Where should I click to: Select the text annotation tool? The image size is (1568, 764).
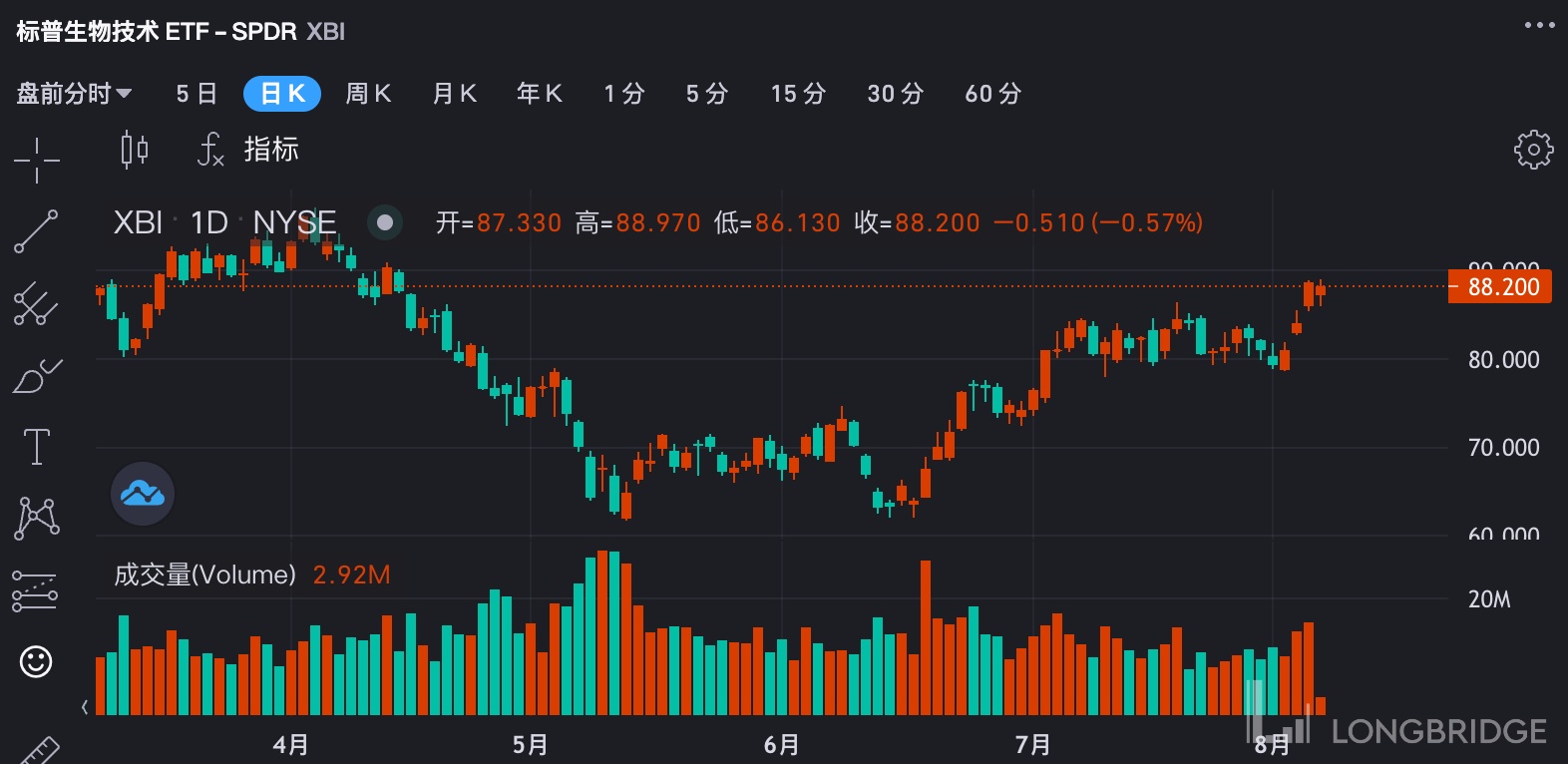[x=36, y=446]
